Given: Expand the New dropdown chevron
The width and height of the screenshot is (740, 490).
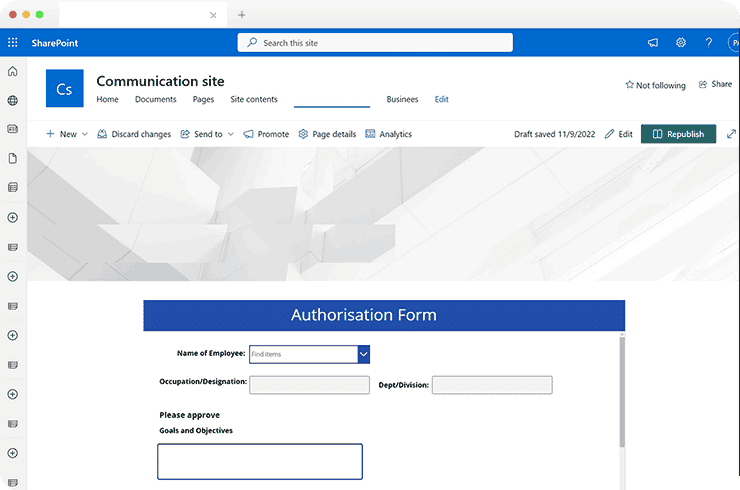Looking at the screenshot, I should point(84,134).
